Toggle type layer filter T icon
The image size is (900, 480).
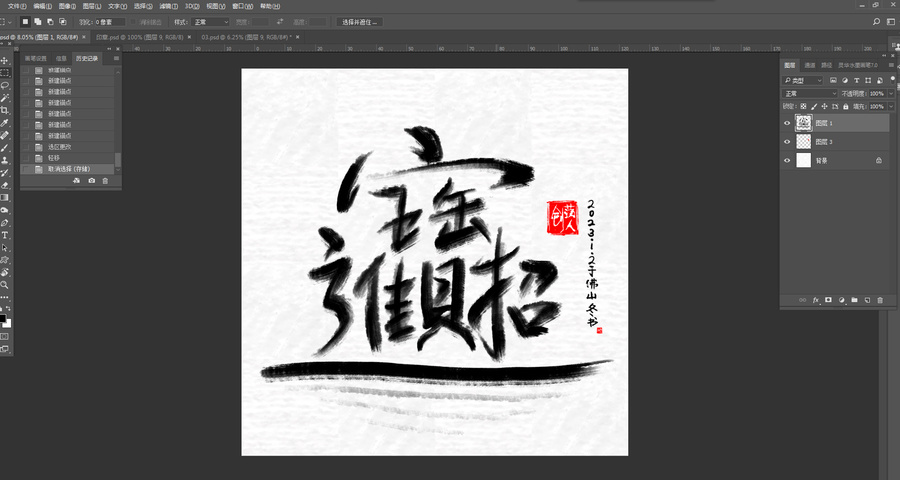[x=857, y=80]
